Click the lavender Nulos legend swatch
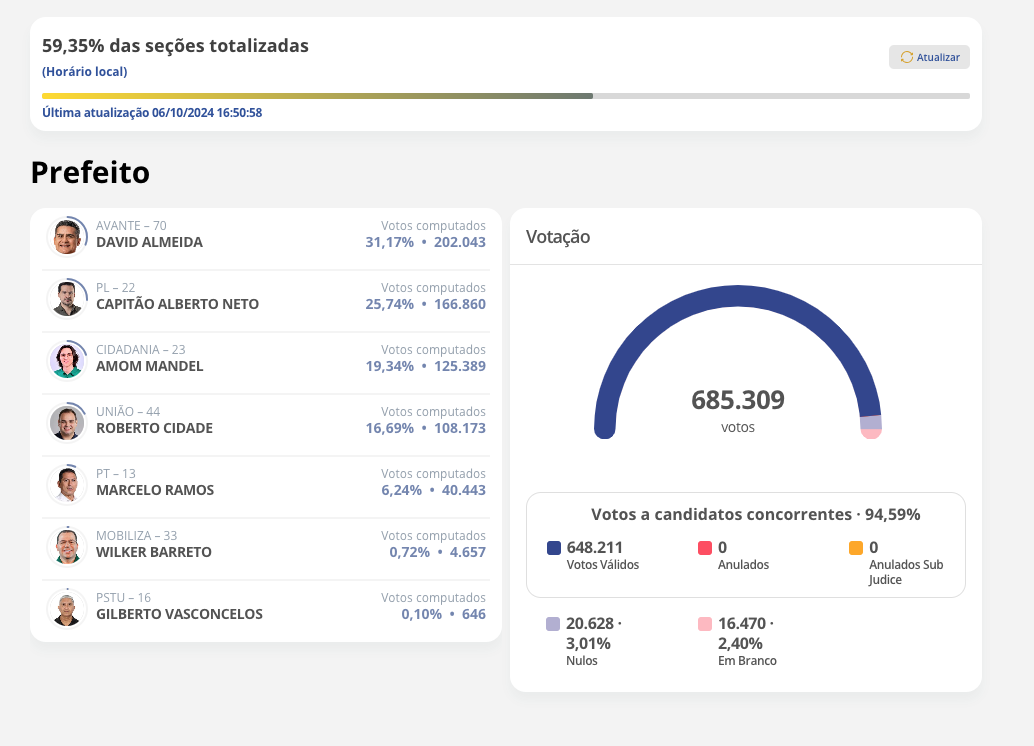This screenshot has height=746, width=1034. point(553,624)
